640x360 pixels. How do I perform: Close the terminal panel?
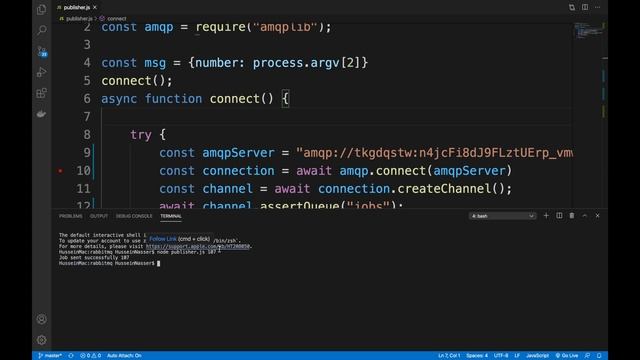pyautogui.click(x=598, y=216)
